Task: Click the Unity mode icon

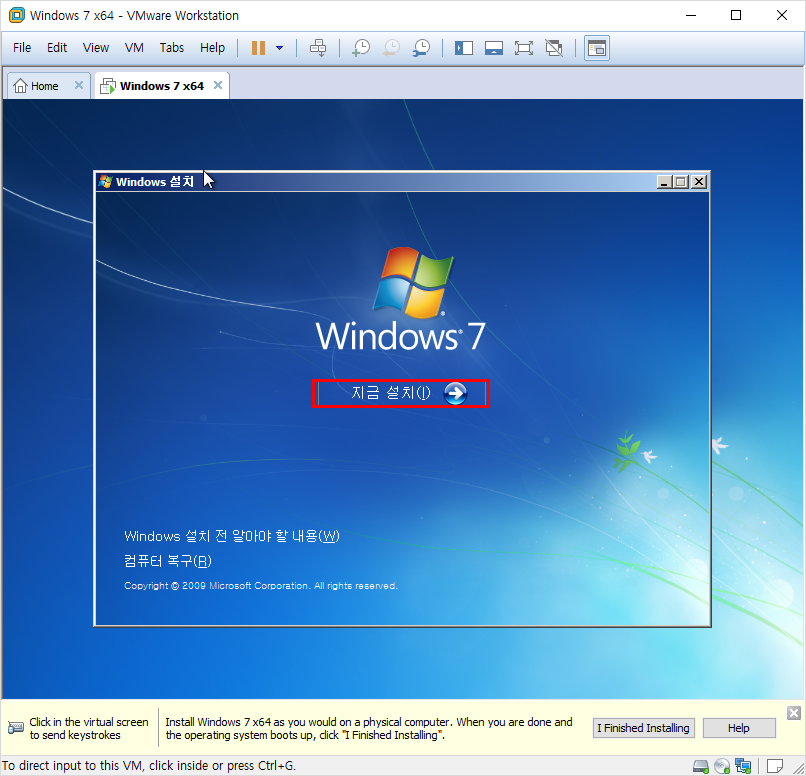Action: [x=554, y=48]
